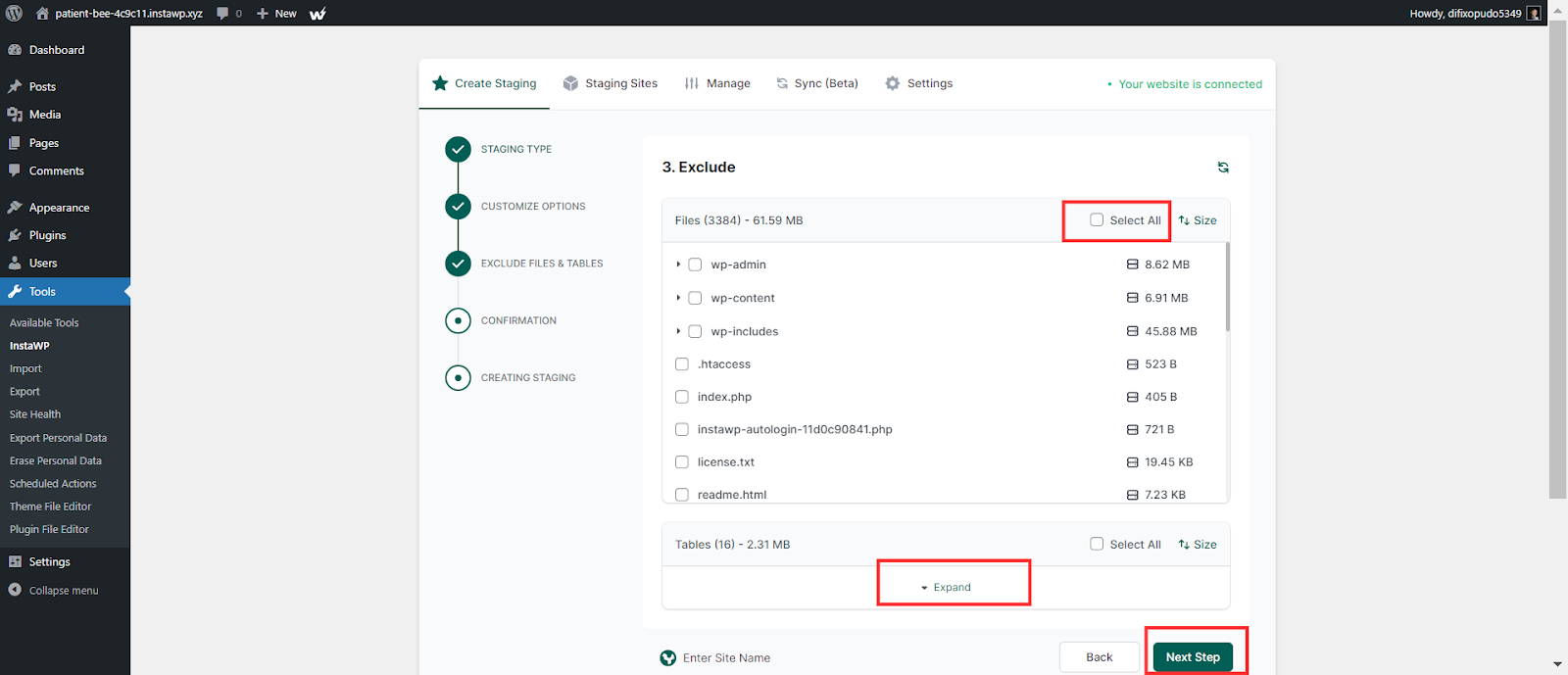Click the Media icon in sidebar
The image size is (1568, 675).
click(15, 115)
